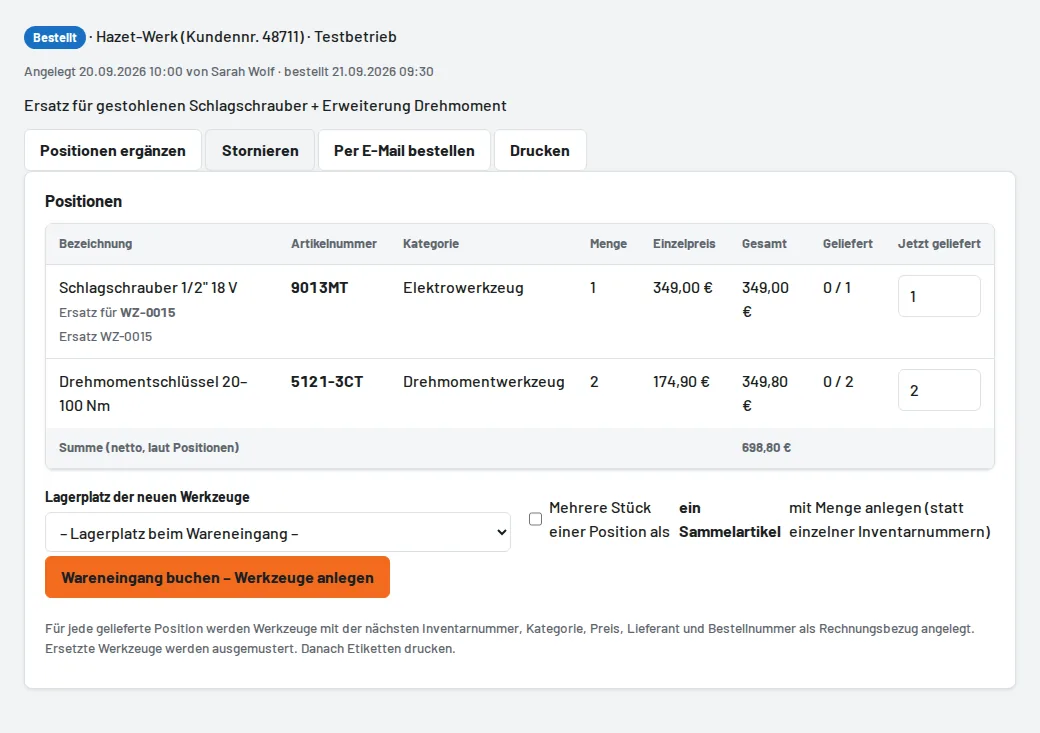The height and width of the screenshot is (733, 1040).
Task: Click the Bezeichnung column header
Action: [x=96, y=243]
